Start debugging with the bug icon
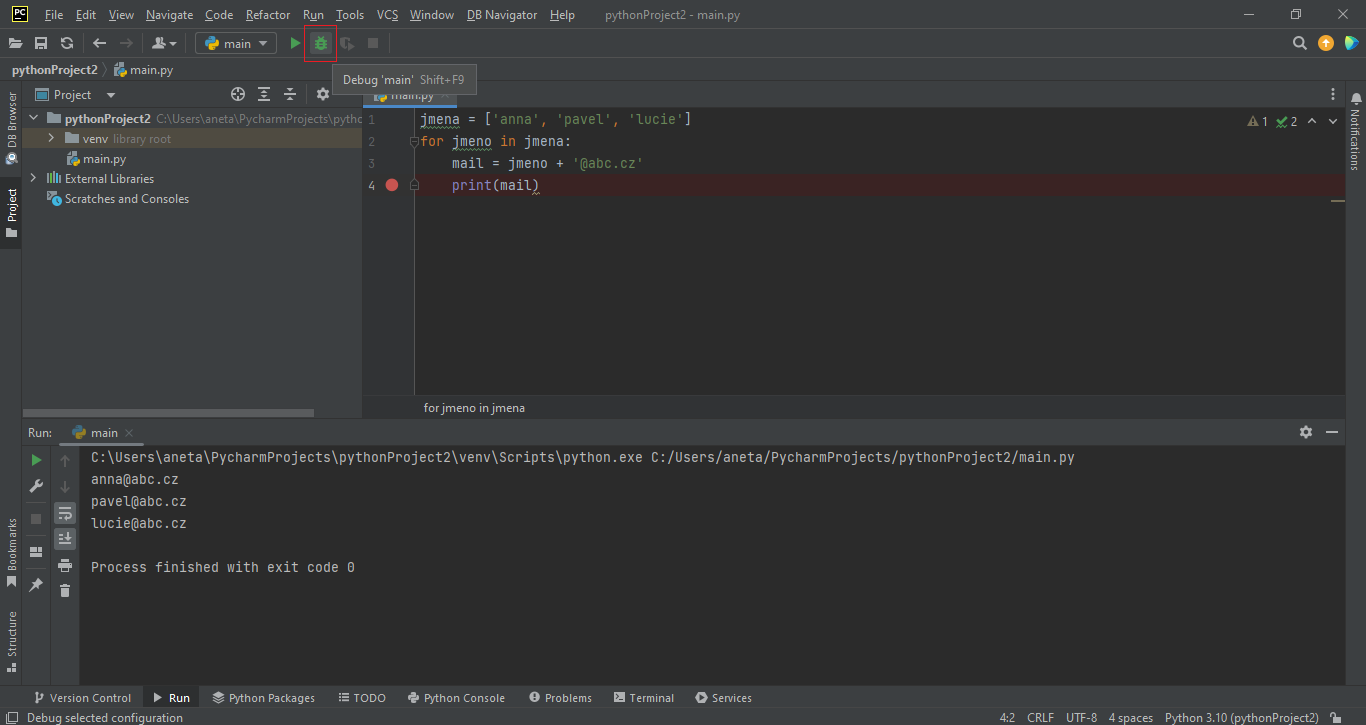 coord(320,43)
